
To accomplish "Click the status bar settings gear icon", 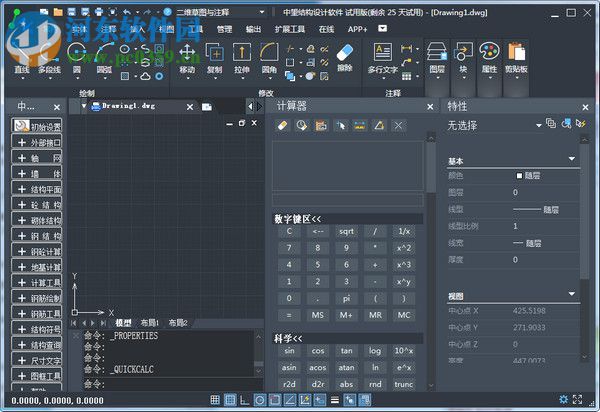I will [563, 400].
